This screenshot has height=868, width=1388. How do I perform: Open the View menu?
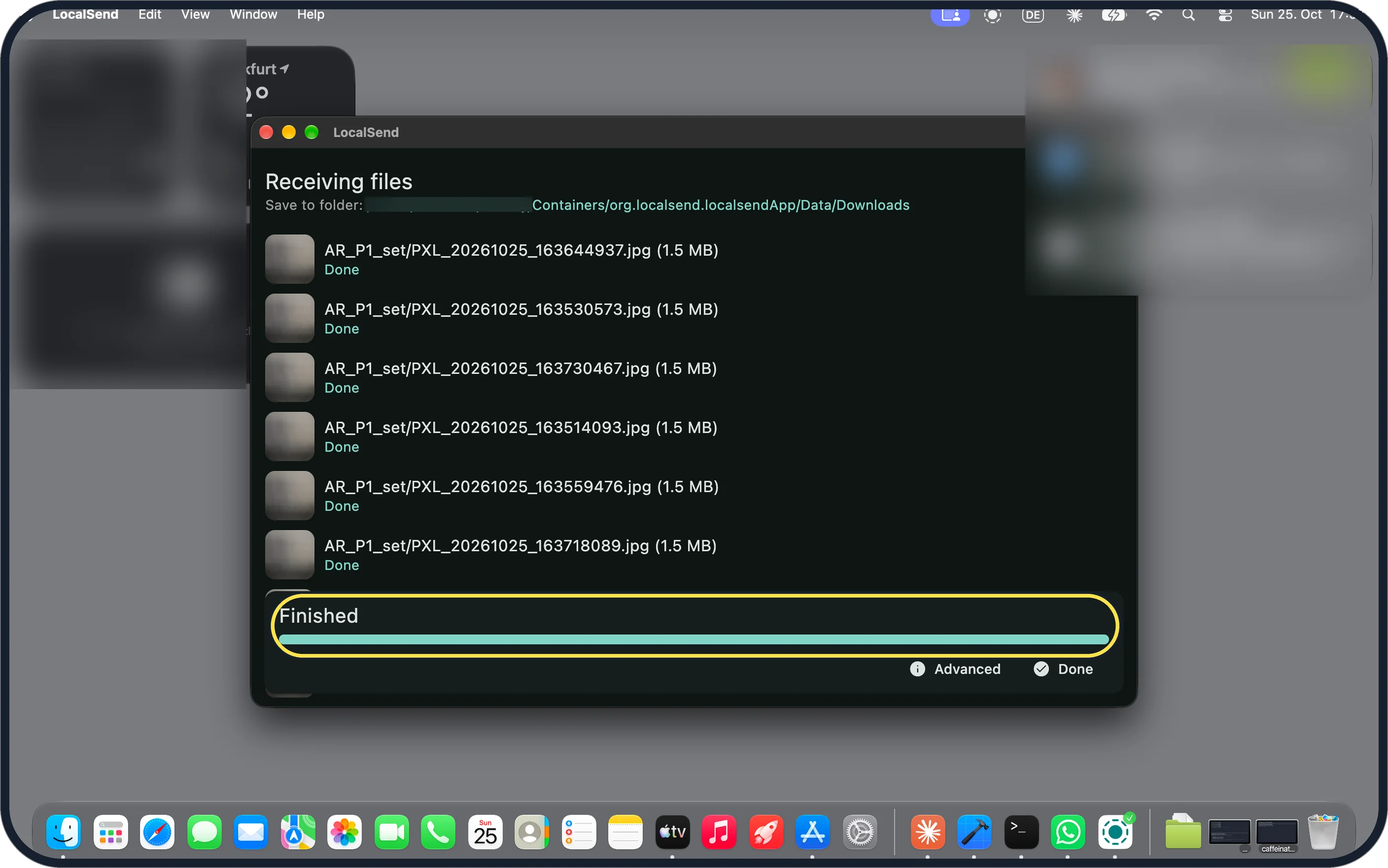pos(195,14)
